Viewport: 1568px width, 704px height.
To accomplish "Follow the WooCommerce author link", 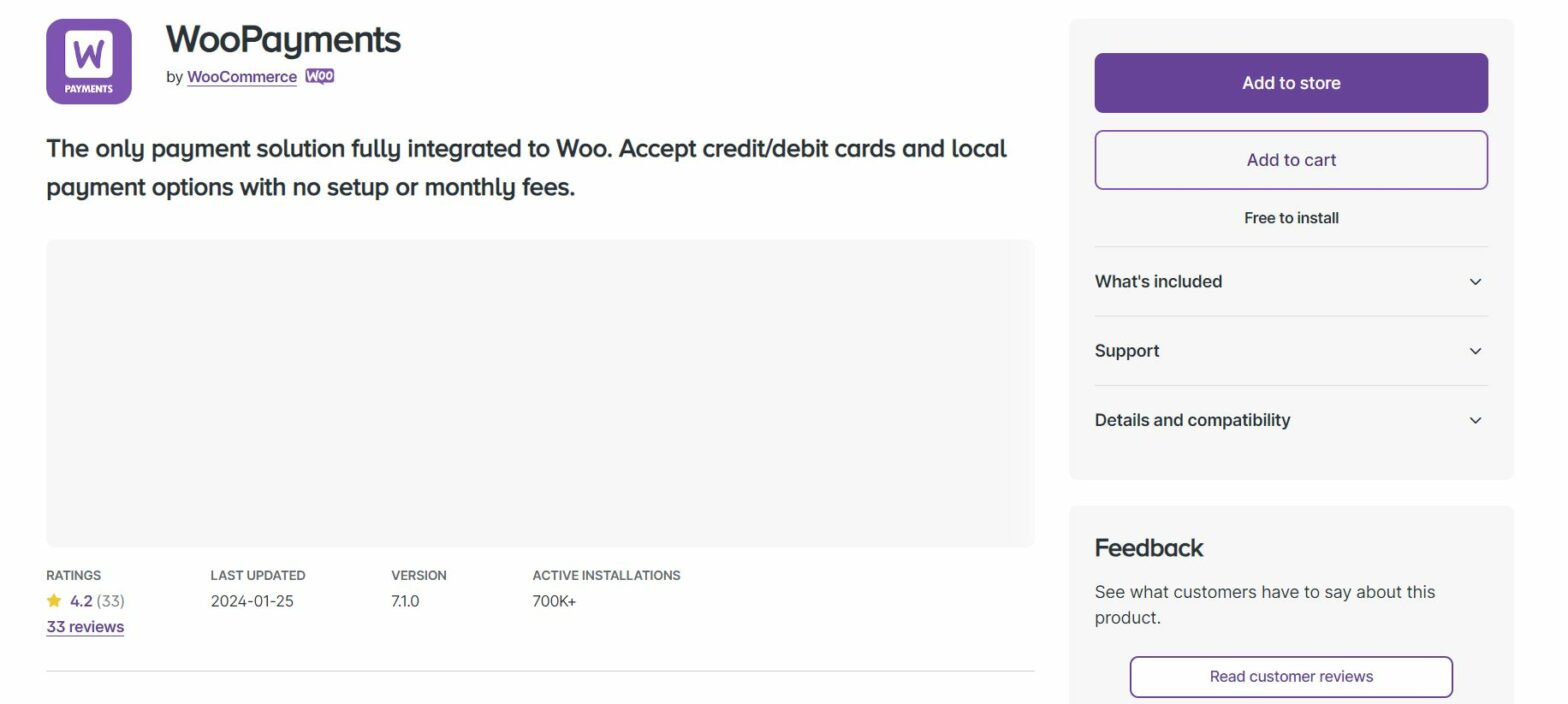I will tap(241, 76).
